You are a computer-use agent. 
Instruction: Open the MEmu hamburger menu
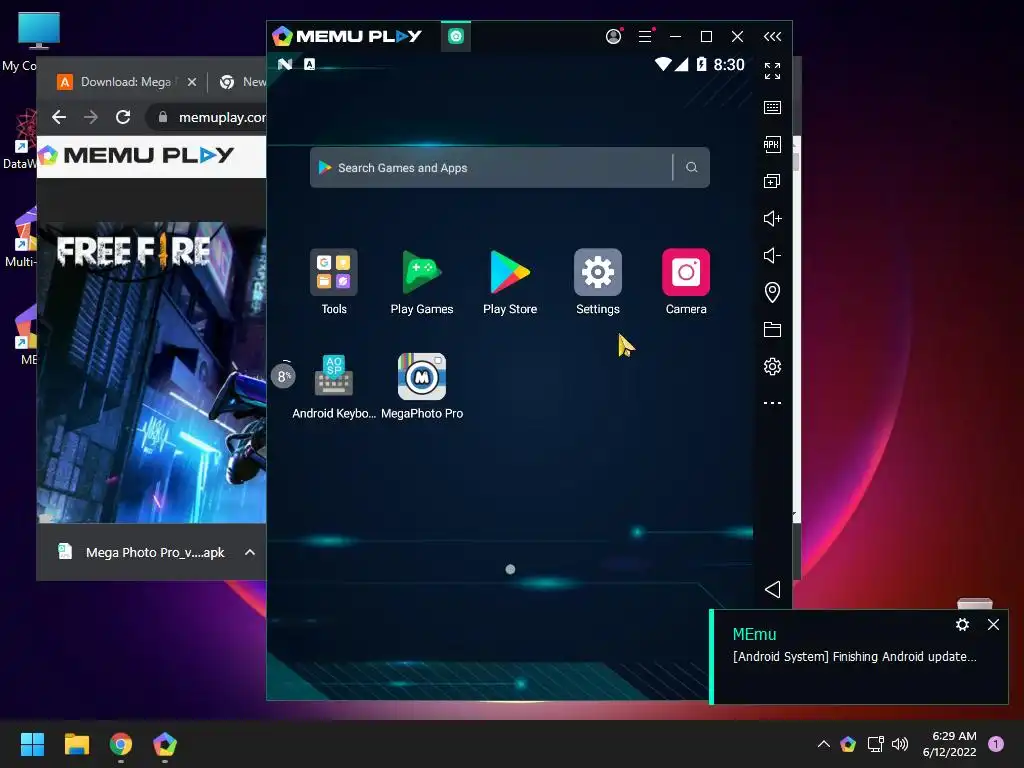click(645, 37)
